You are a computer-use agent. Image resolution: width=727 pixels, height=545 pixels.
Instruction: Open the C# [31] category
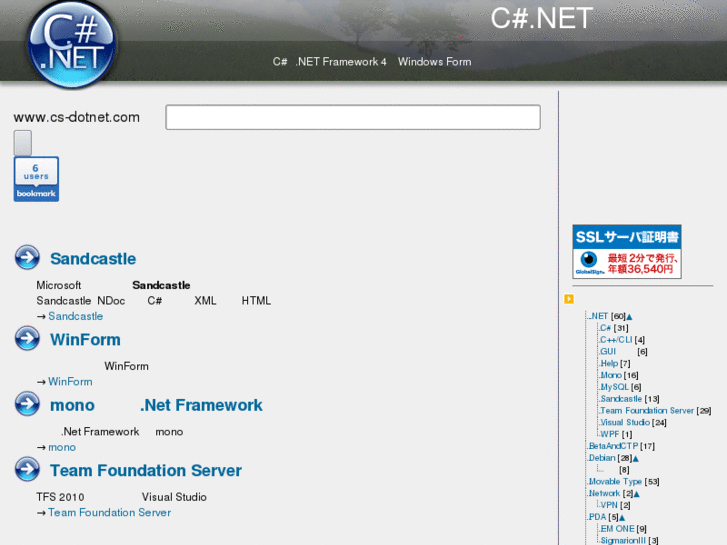[606, 328]
